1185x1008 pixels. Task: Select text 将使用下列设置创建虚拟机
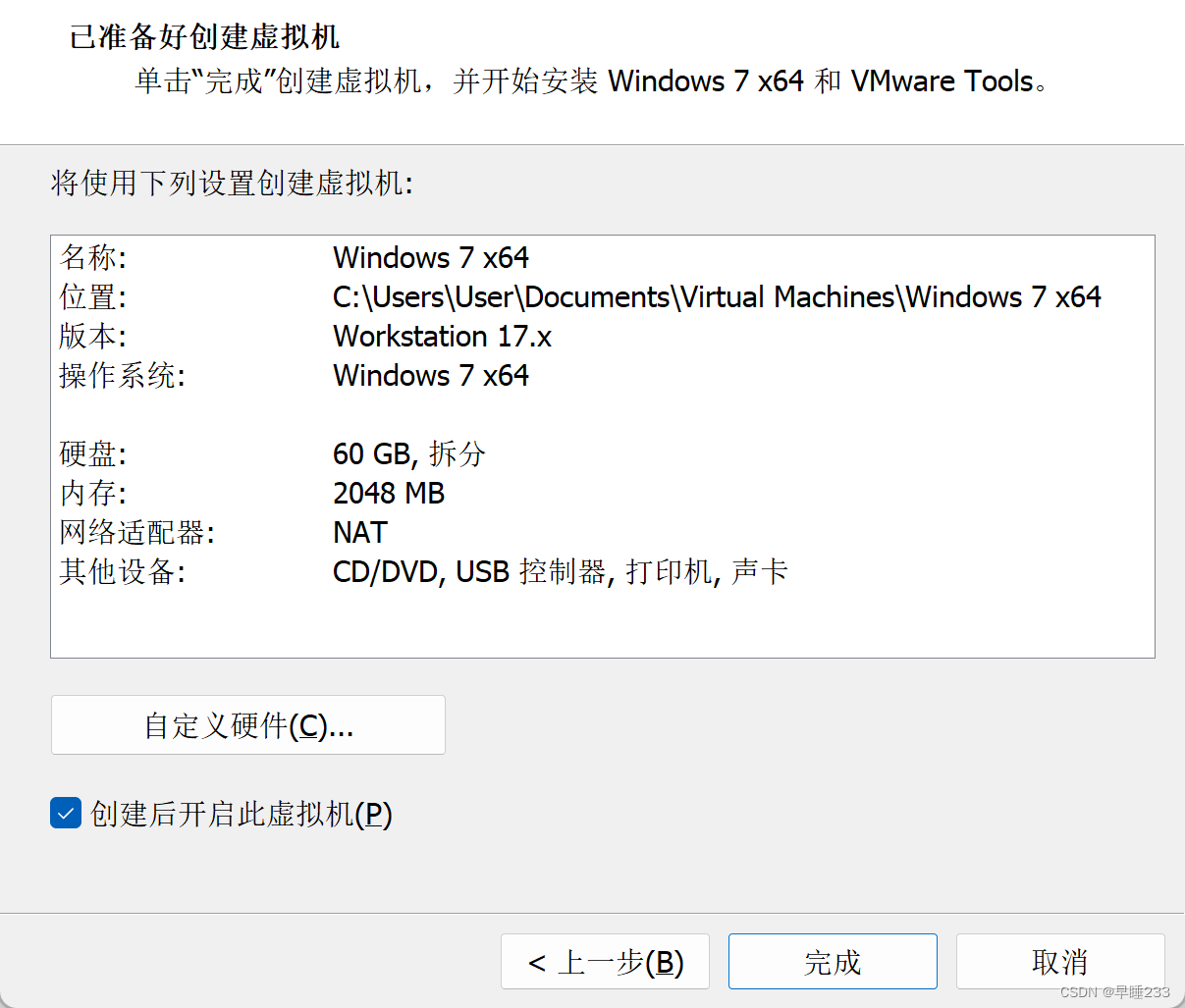point(230,184)
